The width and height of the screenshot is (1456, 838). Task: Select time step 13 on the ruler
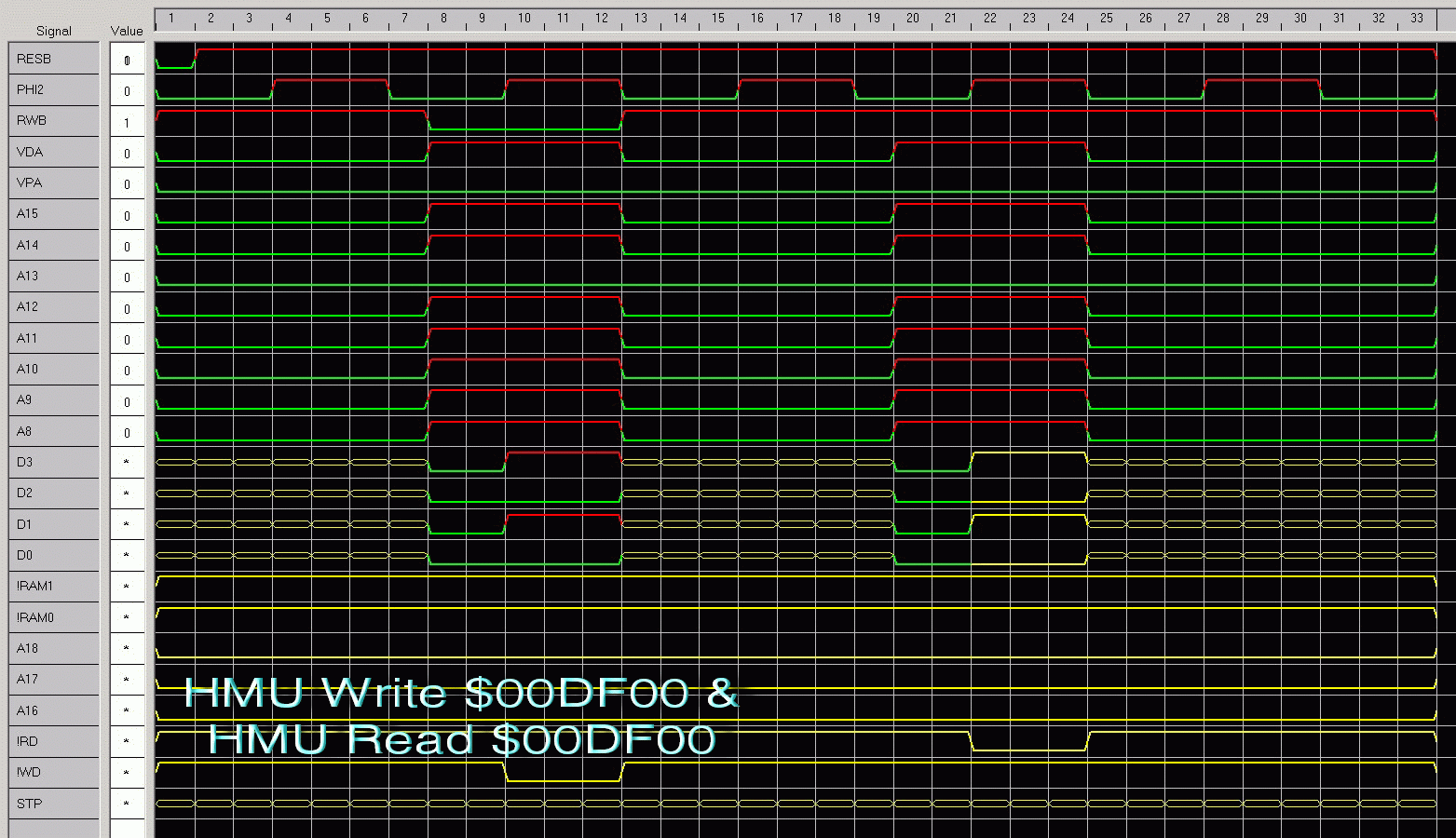(x=641, y=18)
